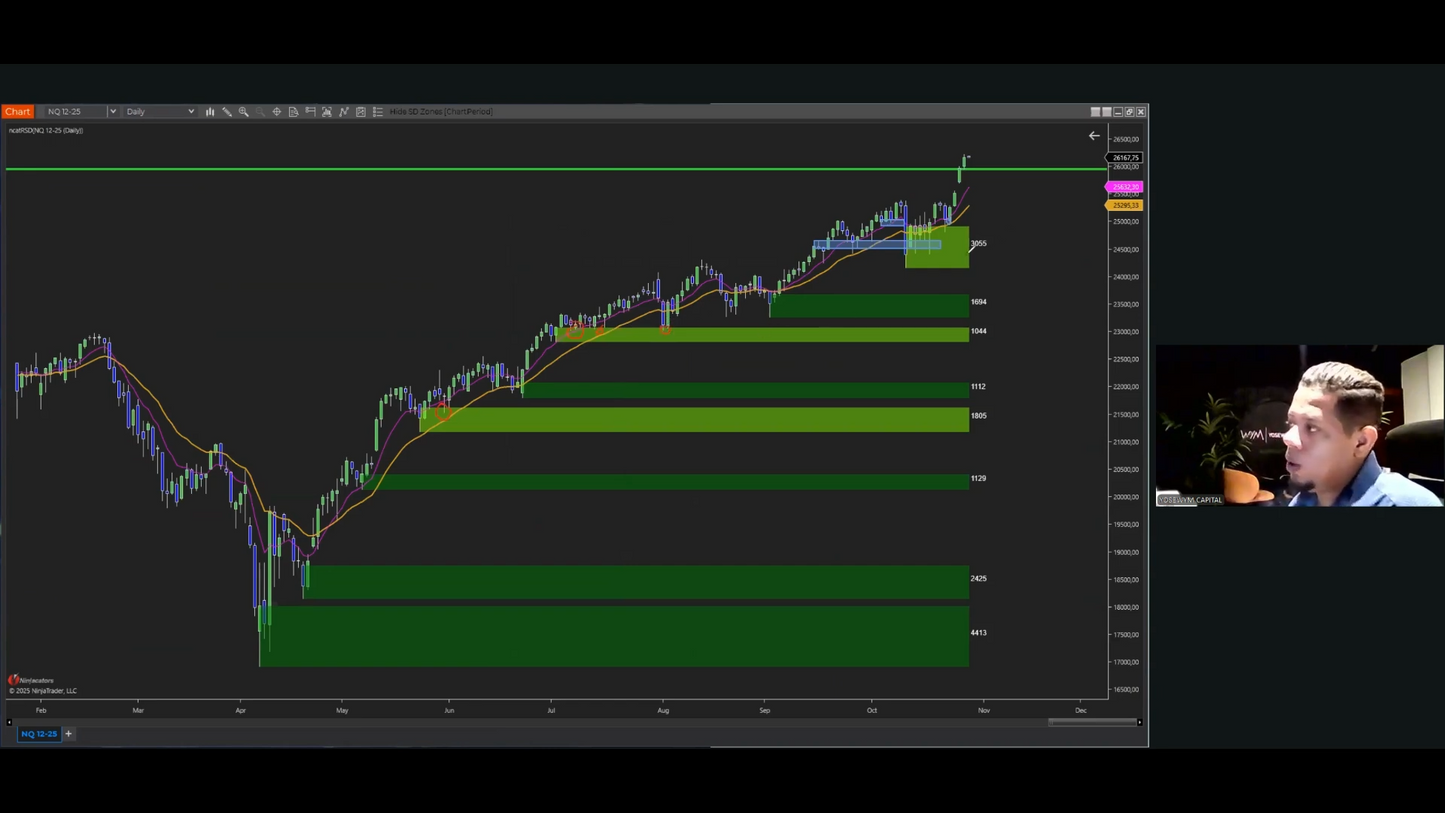Click the zoom in magnifier icon
This screenshot has height=813, width=1445.
(244, 112)
